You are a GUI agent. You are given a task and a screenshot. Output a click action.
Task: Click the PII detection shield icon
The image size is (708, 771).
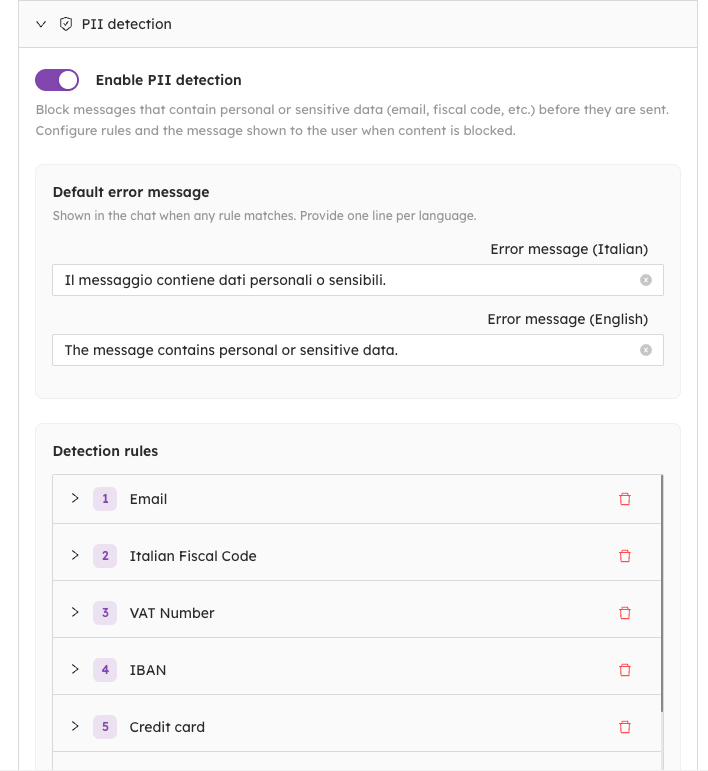pos(66,24)
